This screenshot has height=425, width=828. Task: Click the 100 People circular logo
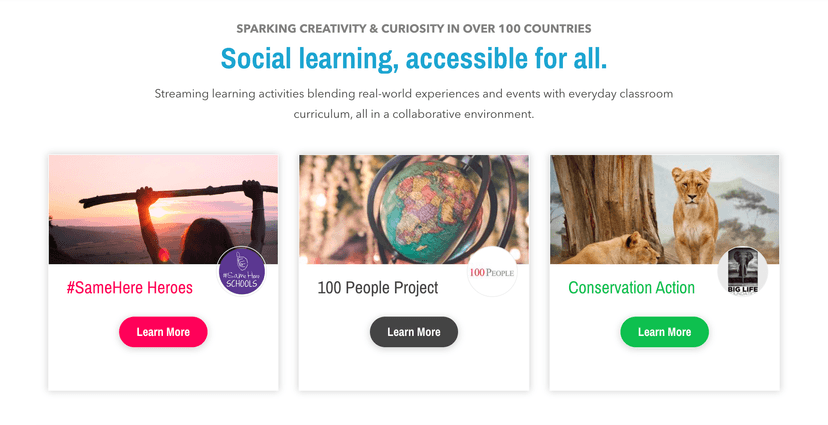tap(491, 271)
